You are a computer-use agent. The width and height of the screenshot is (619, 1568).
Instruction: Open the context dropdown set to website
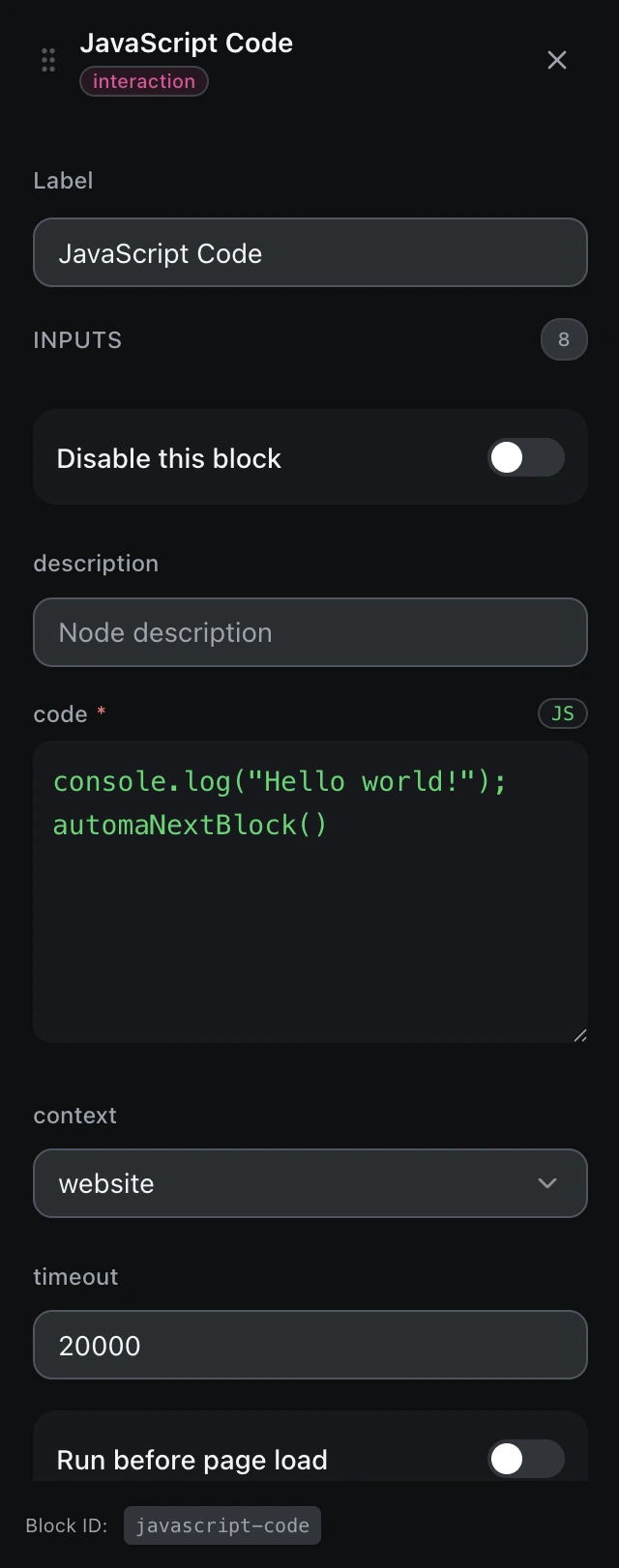coord(310,1183)
